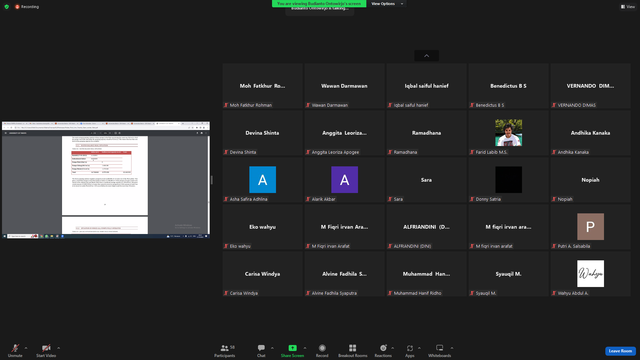Screen dimensions: 640x360
Task: Click the green encryption shield icon
Action: [x=7, y=7]
